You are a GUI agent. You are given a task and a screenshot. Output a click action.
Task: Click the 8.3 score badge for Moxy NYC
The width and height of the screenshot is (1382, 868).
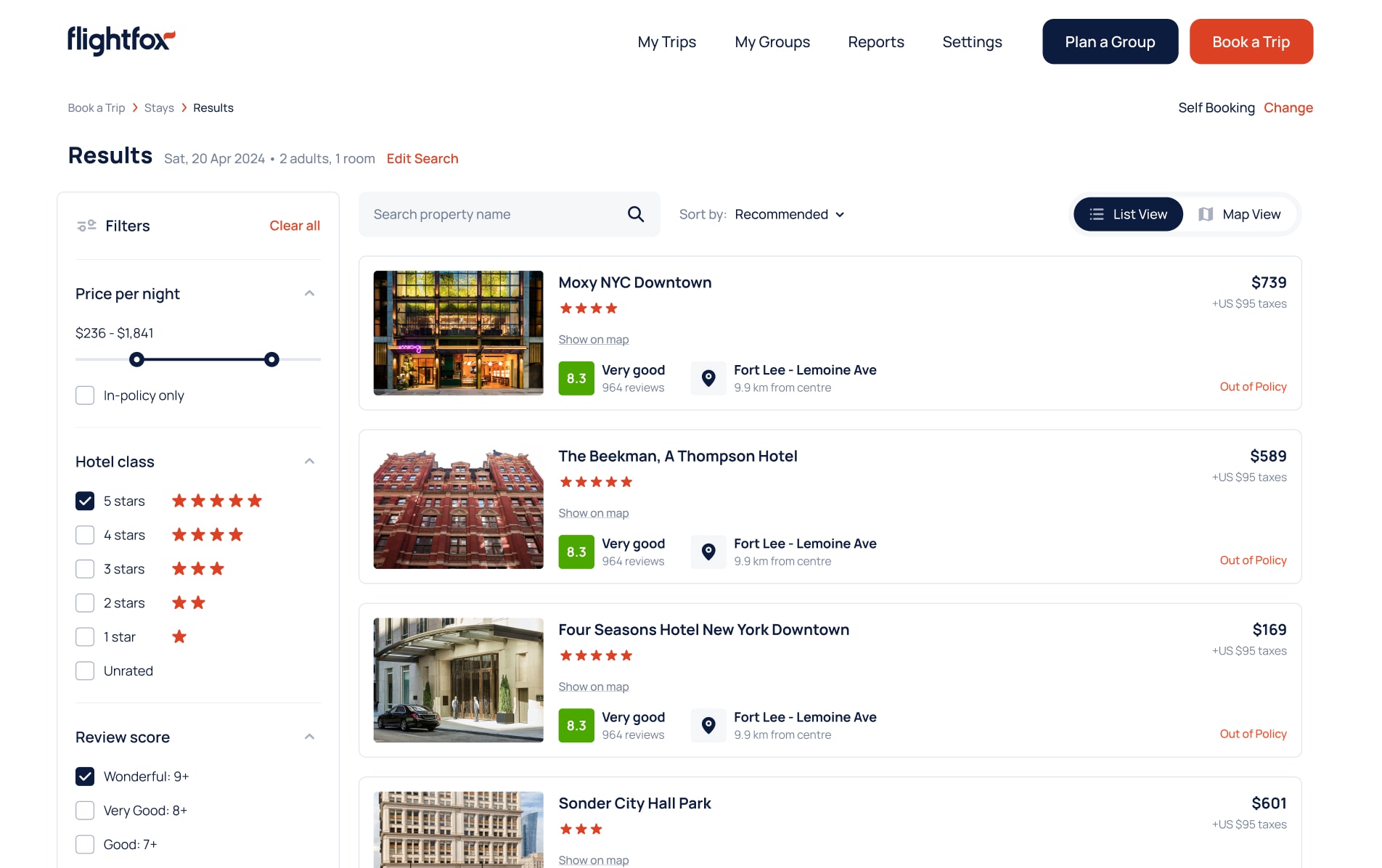576,378
